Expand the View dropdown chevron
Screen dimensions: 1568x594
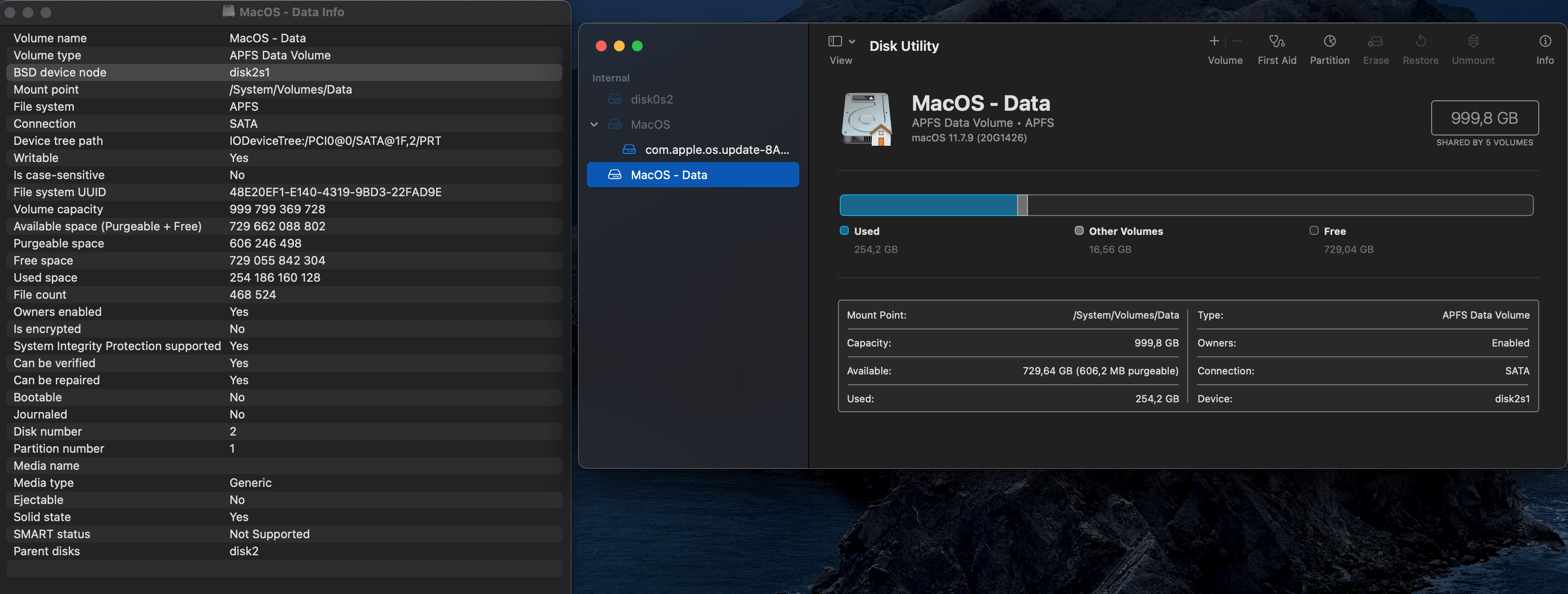tap(852, 41)
